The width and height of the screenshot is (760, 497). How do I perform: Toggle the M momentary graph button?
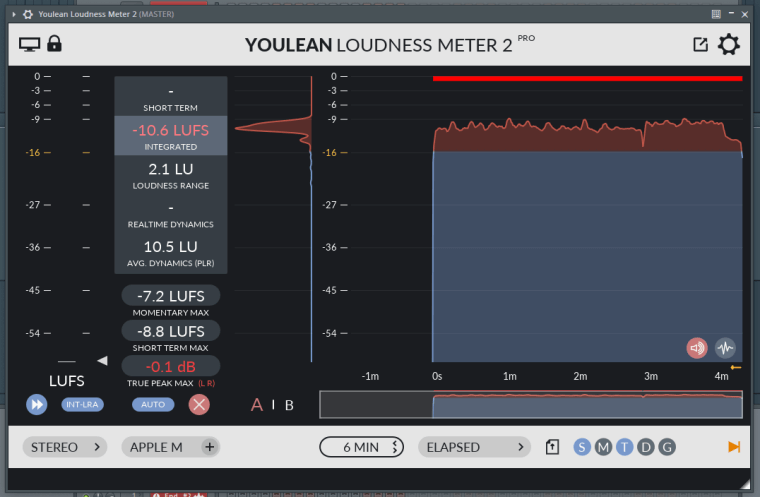(603, 447)
